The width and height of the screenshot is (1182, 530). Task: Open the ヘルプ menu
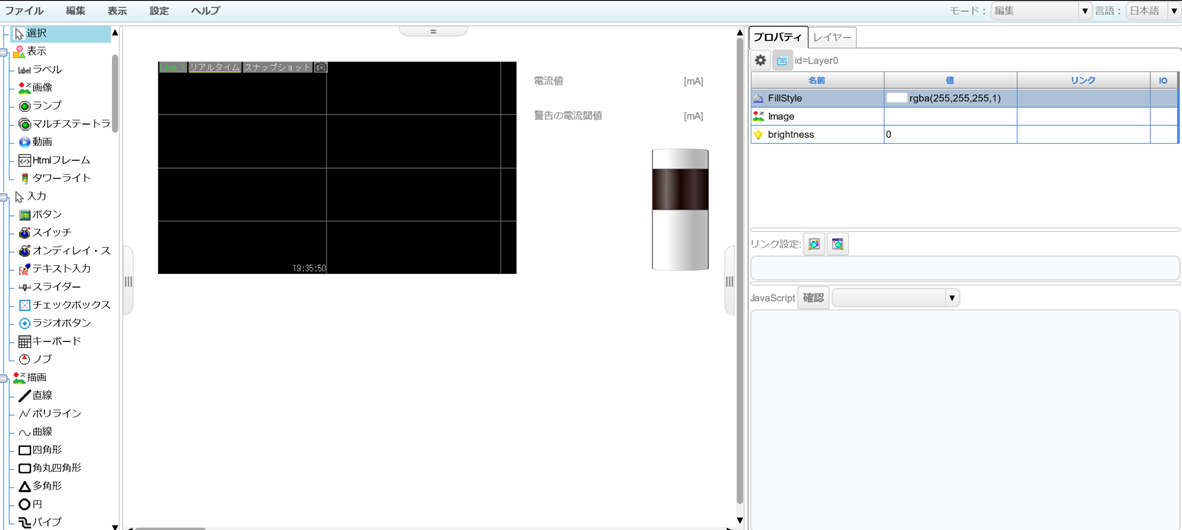click(206, 11)
